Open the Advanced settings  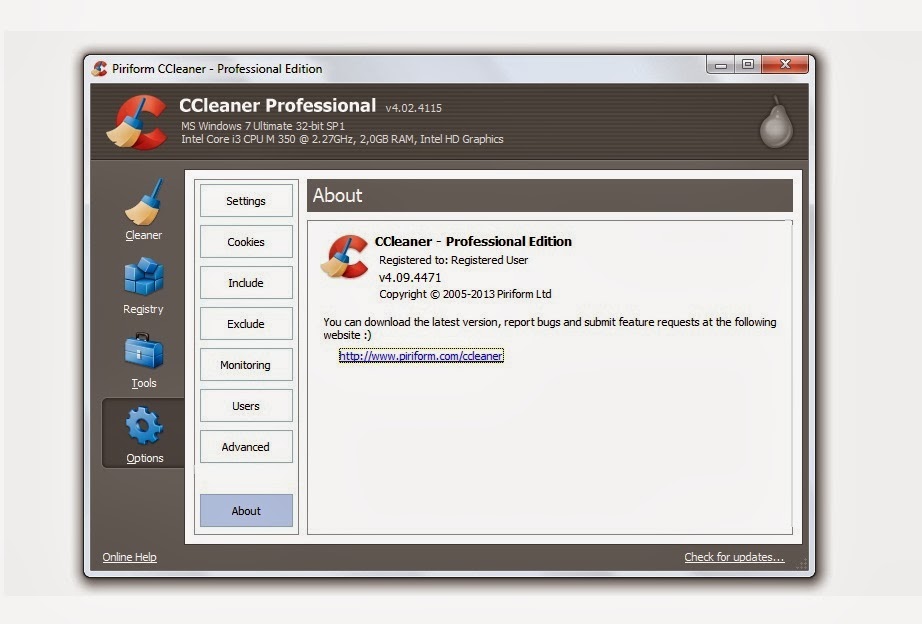[246, 446]
